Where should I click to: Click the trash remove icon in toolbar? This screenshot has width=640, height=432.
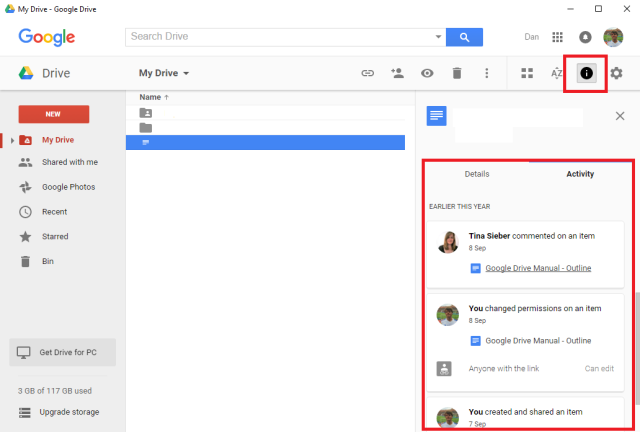pos(457,73)
